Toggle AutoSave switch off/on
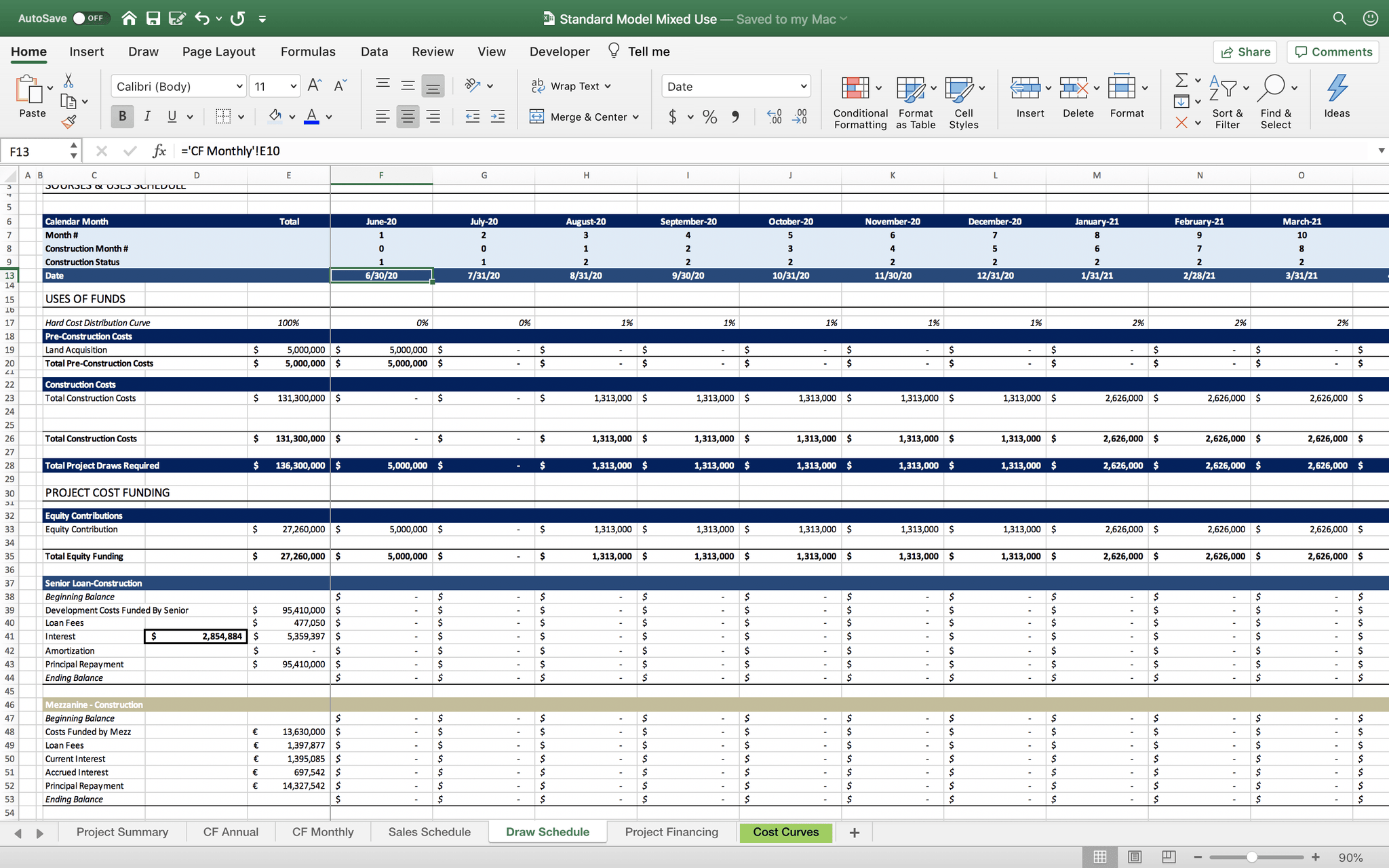This screenshot has width=1389, height=868. [90, 18]
